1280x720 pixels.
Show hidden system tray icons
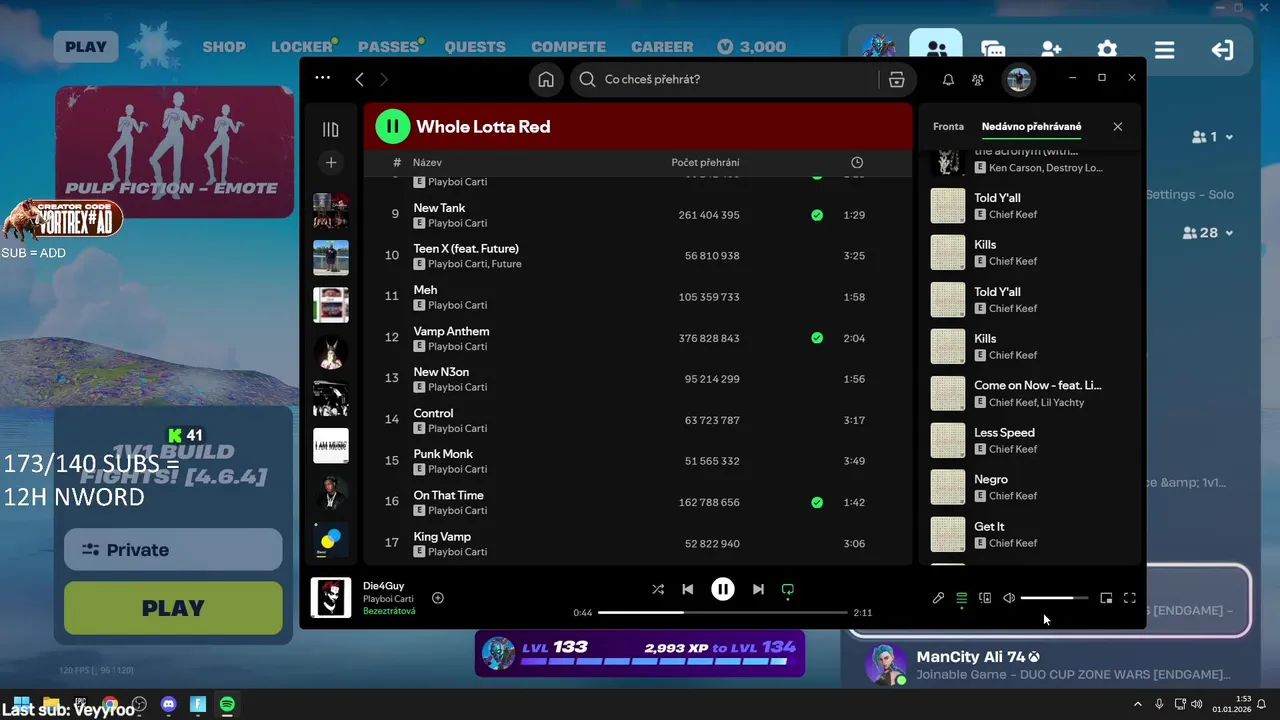1137,704
